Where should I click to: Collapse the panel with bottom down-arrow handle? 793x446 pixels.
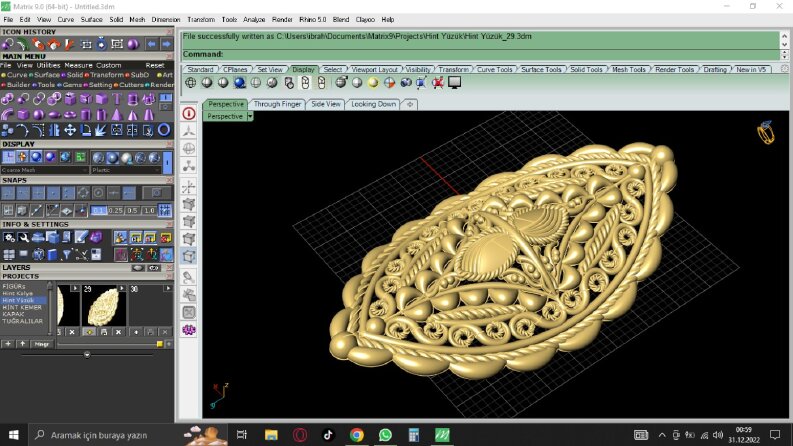tap(86, 354)
